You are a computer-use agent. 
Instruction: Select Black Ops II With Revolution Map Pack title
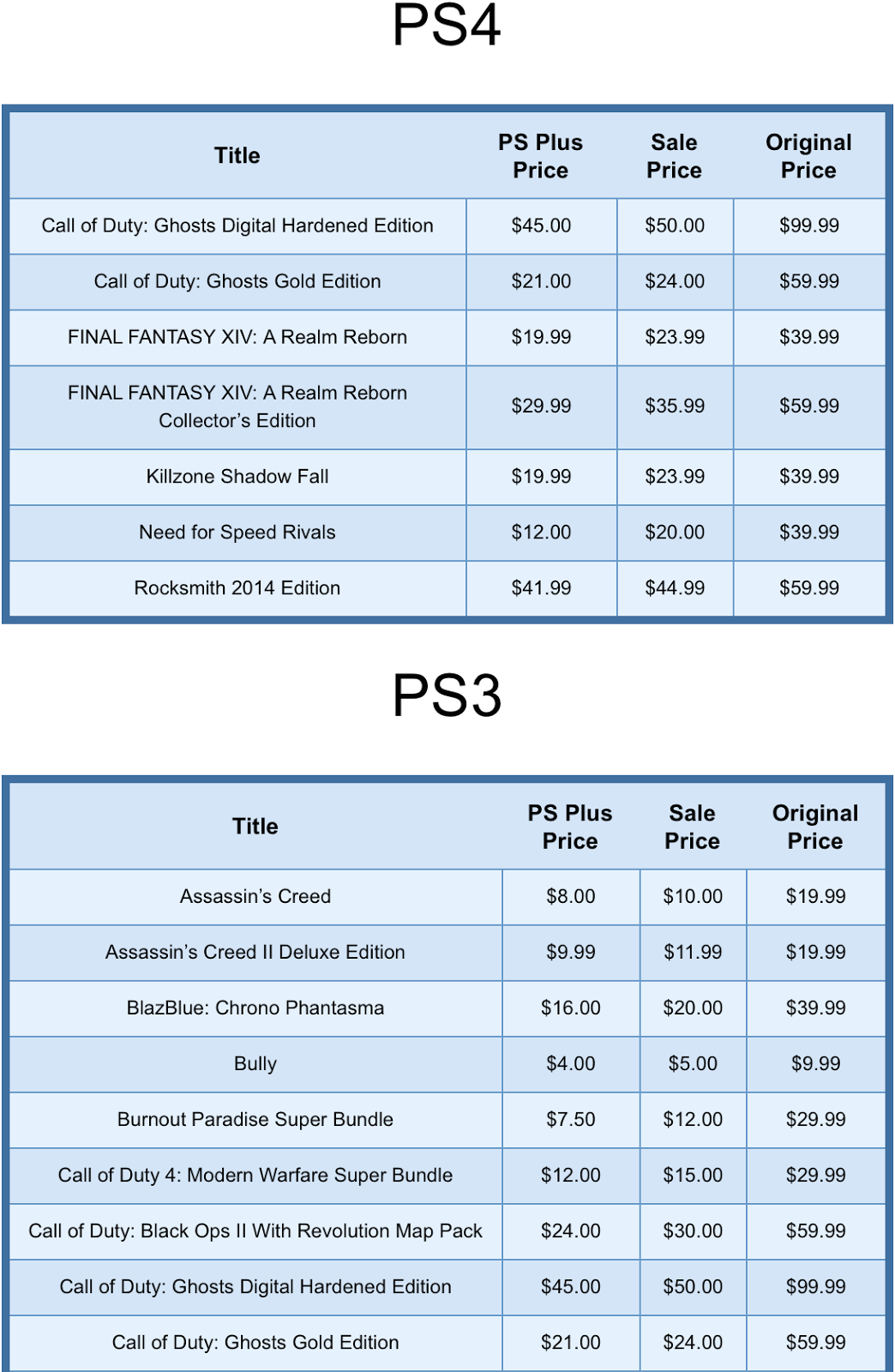coord(255,1231)
